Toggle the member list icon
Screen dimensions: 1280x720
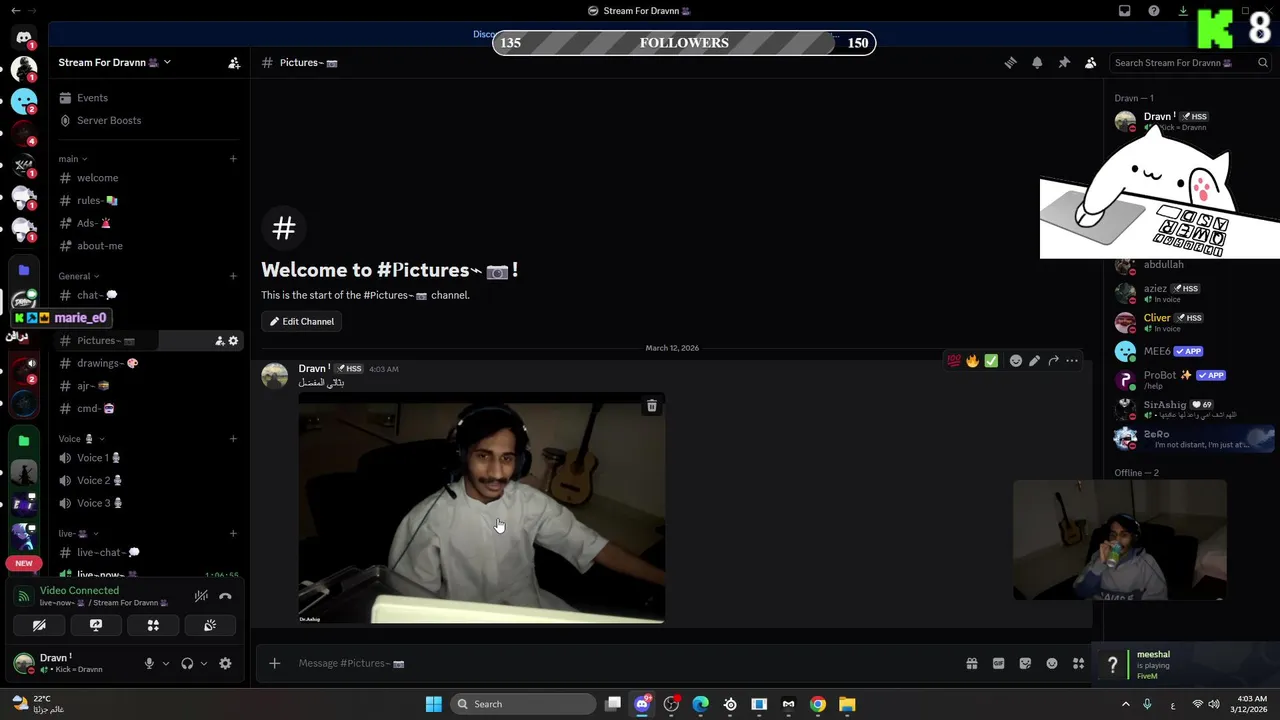coord(1091,62)
